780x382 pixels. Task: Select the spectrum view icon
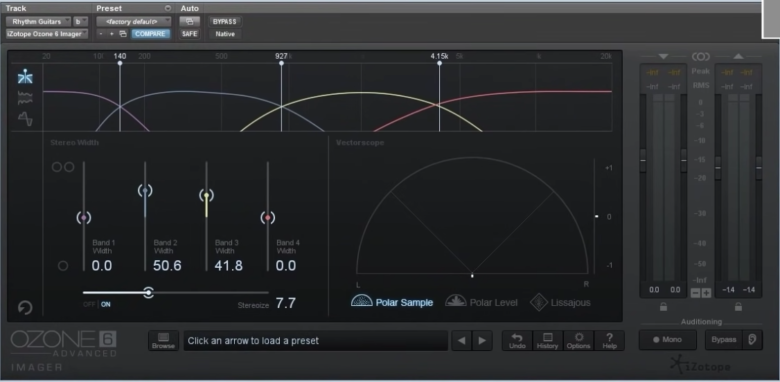(x=25, y=98)
